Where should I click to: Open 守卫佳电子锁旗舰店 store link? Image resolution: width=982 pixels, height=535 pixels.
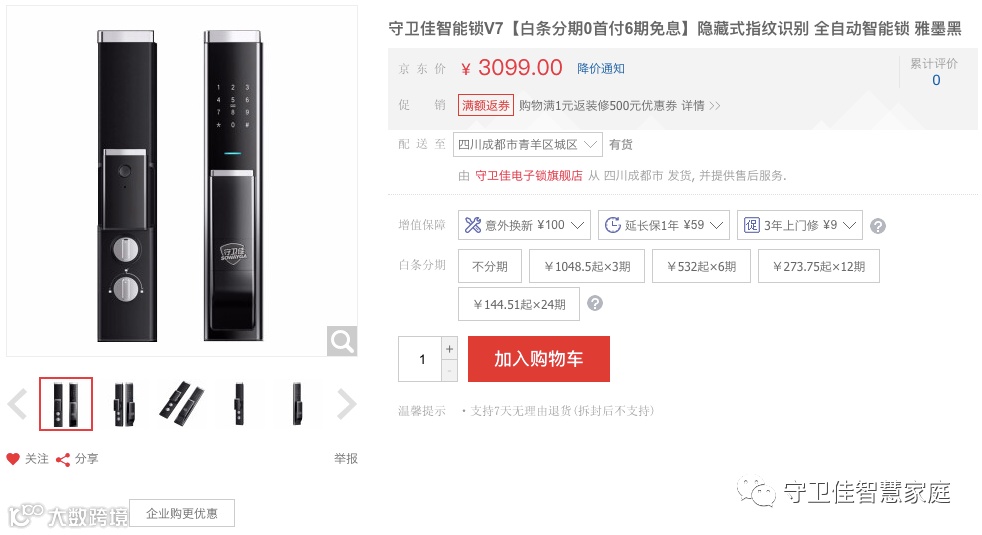[x=529, y=175]
